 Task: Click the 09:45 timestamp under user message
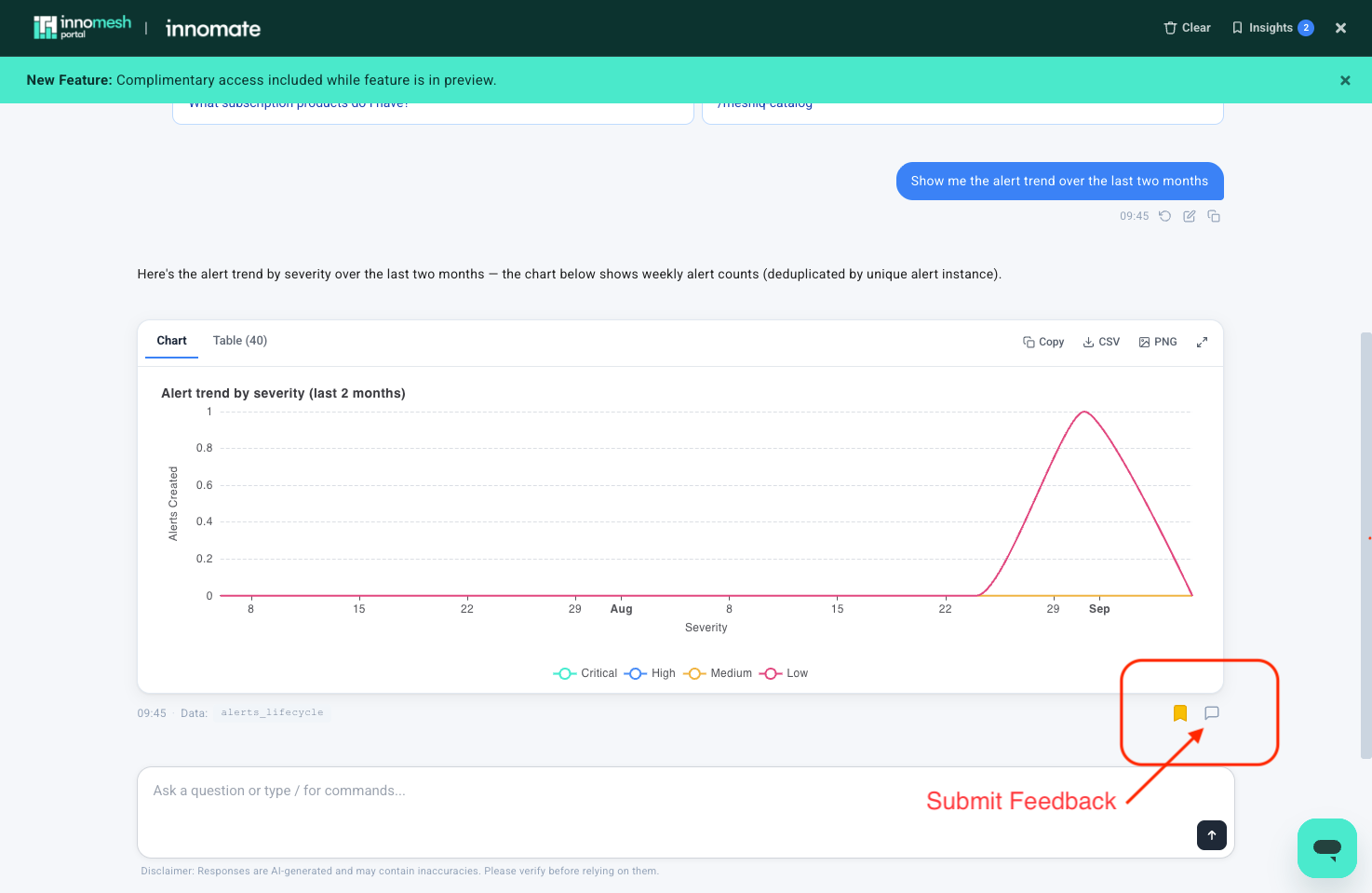(x=1134, y=216)
